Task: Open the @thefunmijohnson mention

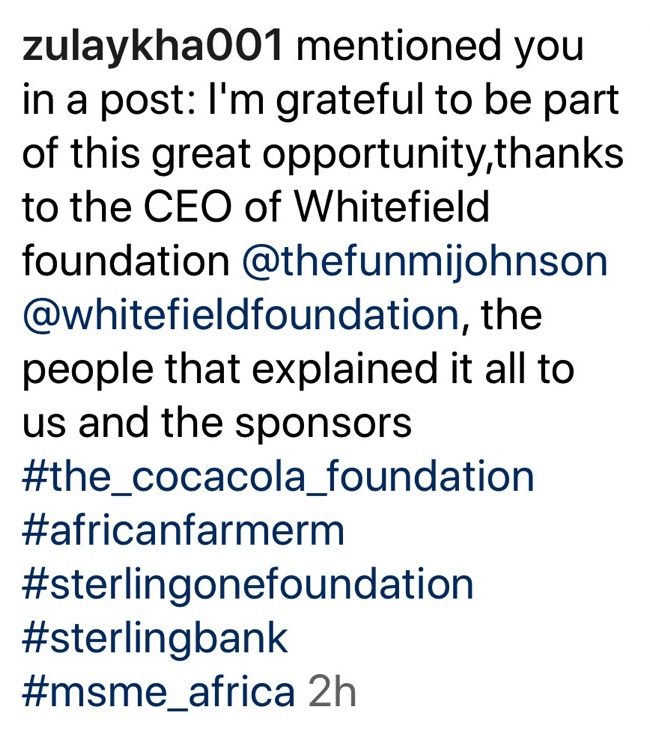Action: coord(424,262)
